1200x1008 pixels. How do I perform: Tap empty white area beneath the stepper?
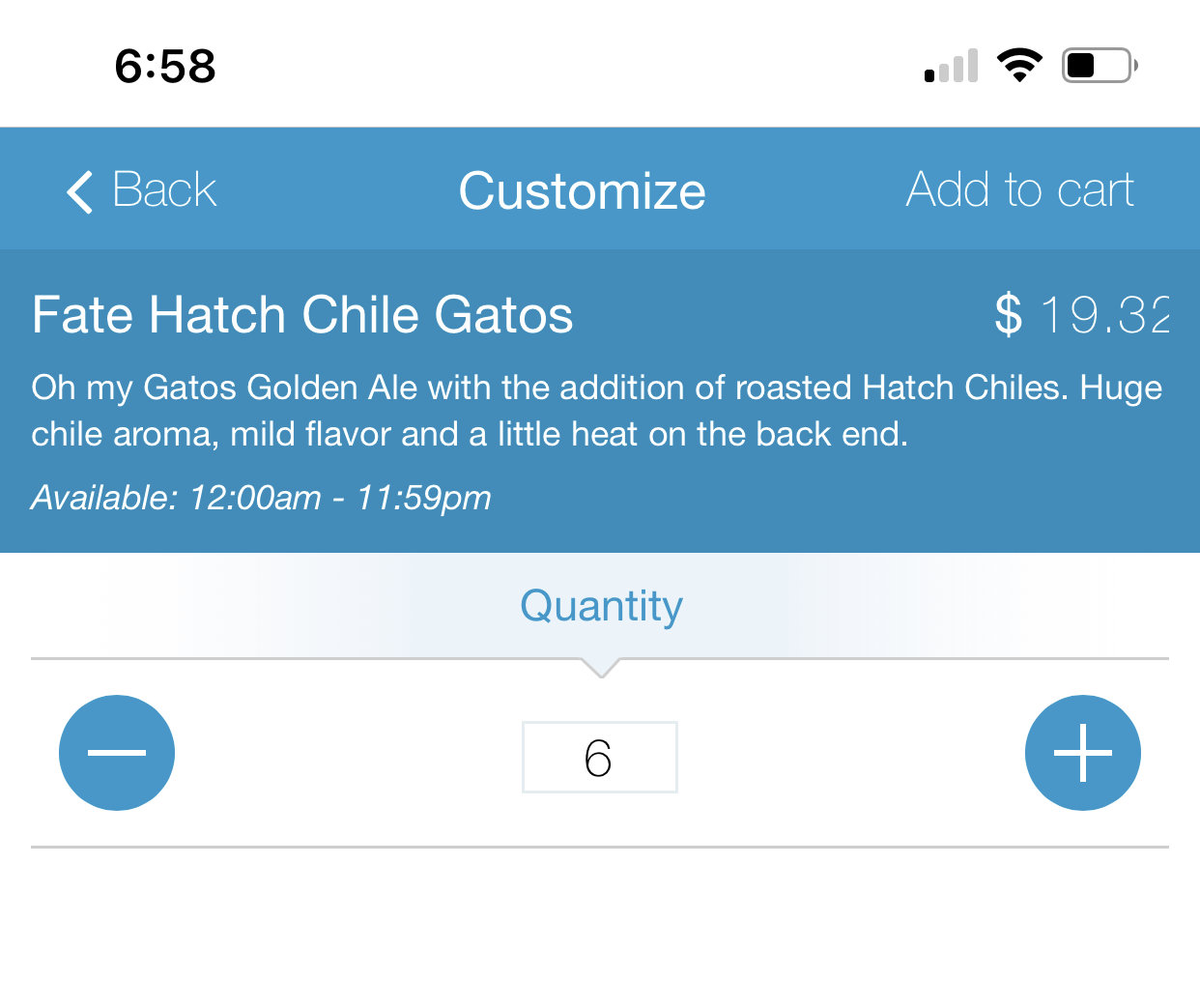tap(600, 928)
